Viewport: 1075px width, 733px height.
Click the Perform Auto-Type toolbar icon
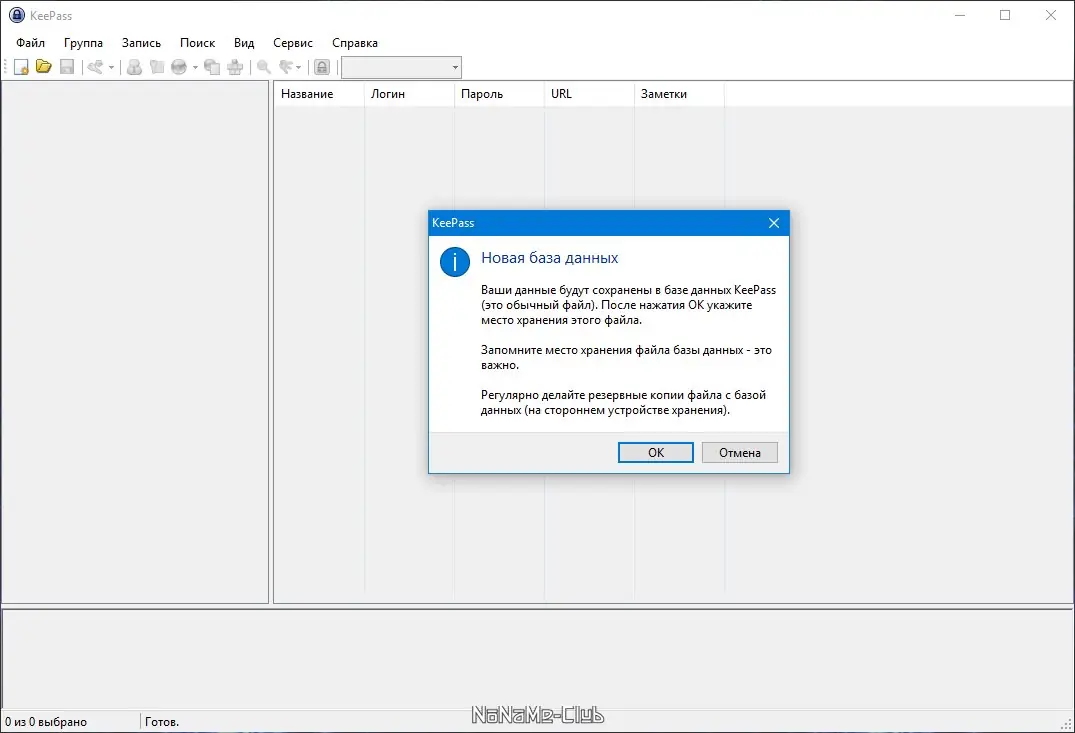coord(235,67)
